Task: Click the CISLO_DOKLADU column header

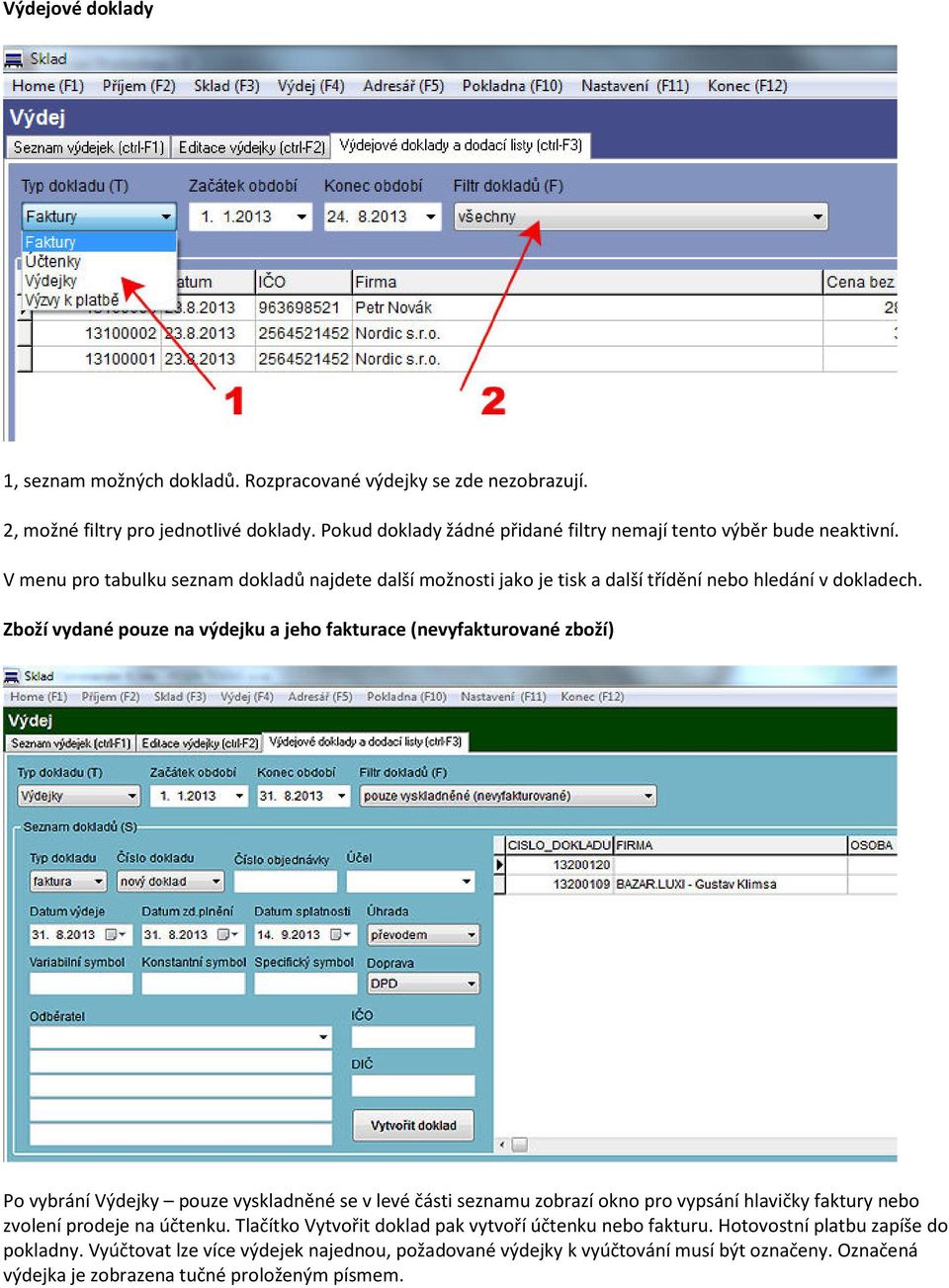Action: coord(559,845)
